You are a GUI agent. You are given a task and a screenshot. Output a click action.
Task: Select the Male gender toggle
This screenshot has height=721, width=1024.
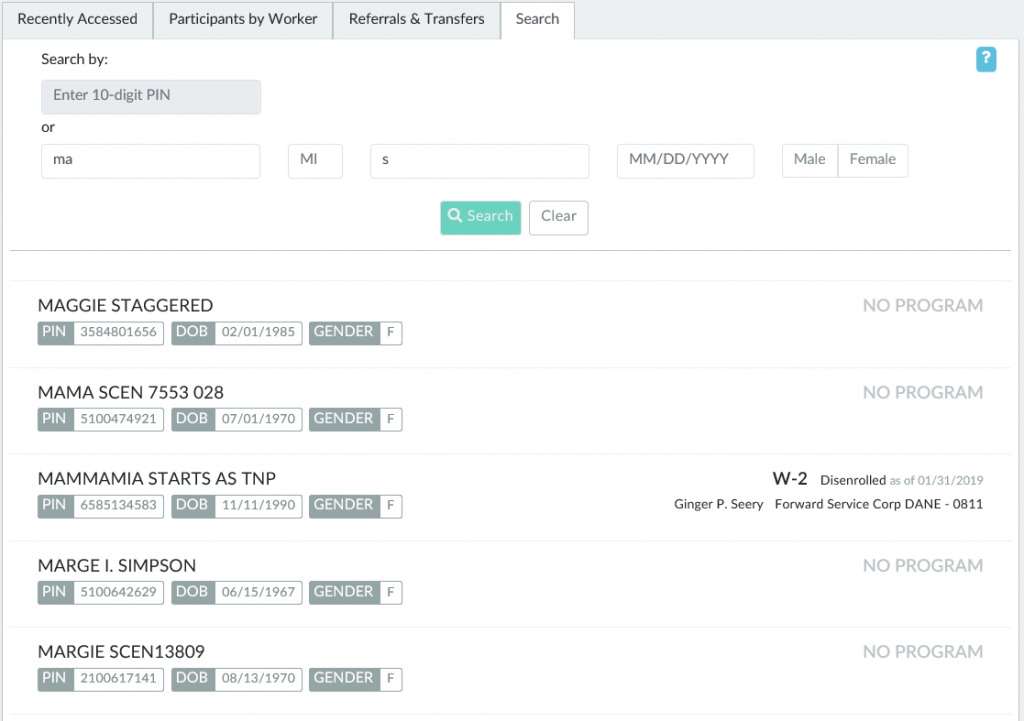[x=809, y=160]
